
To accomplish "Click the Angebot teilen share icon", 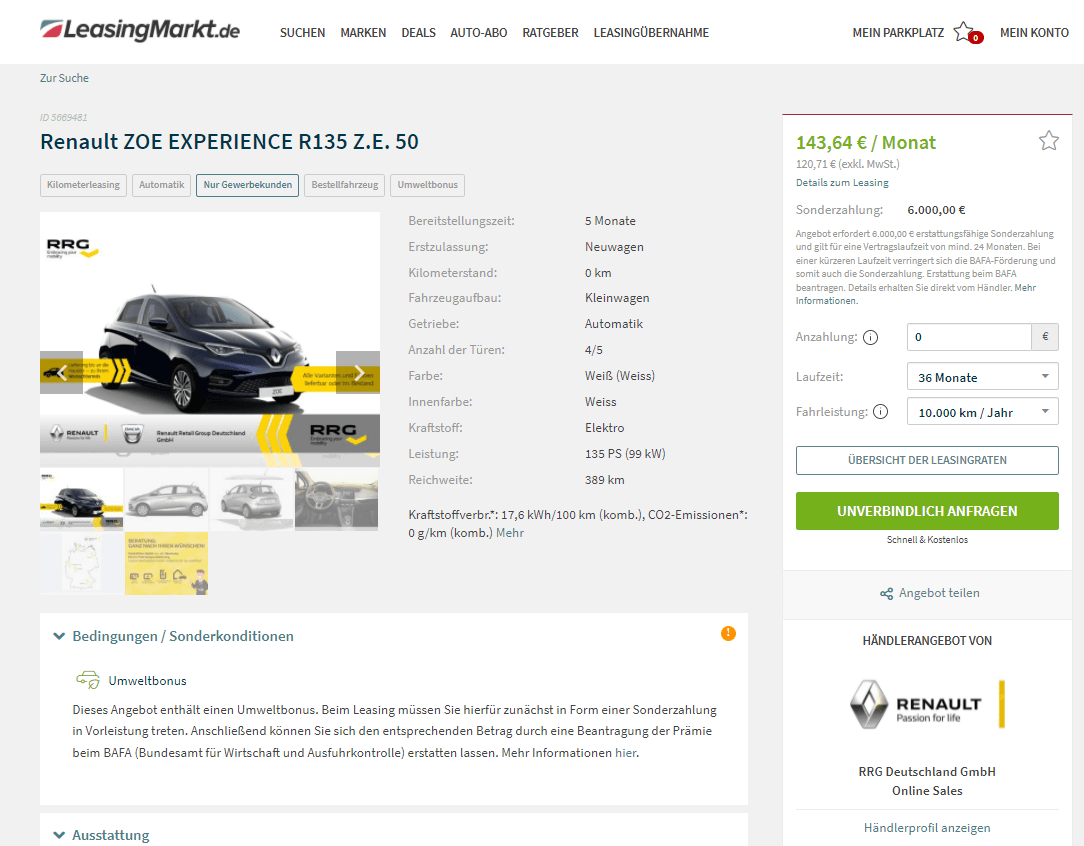I will 886,594.
